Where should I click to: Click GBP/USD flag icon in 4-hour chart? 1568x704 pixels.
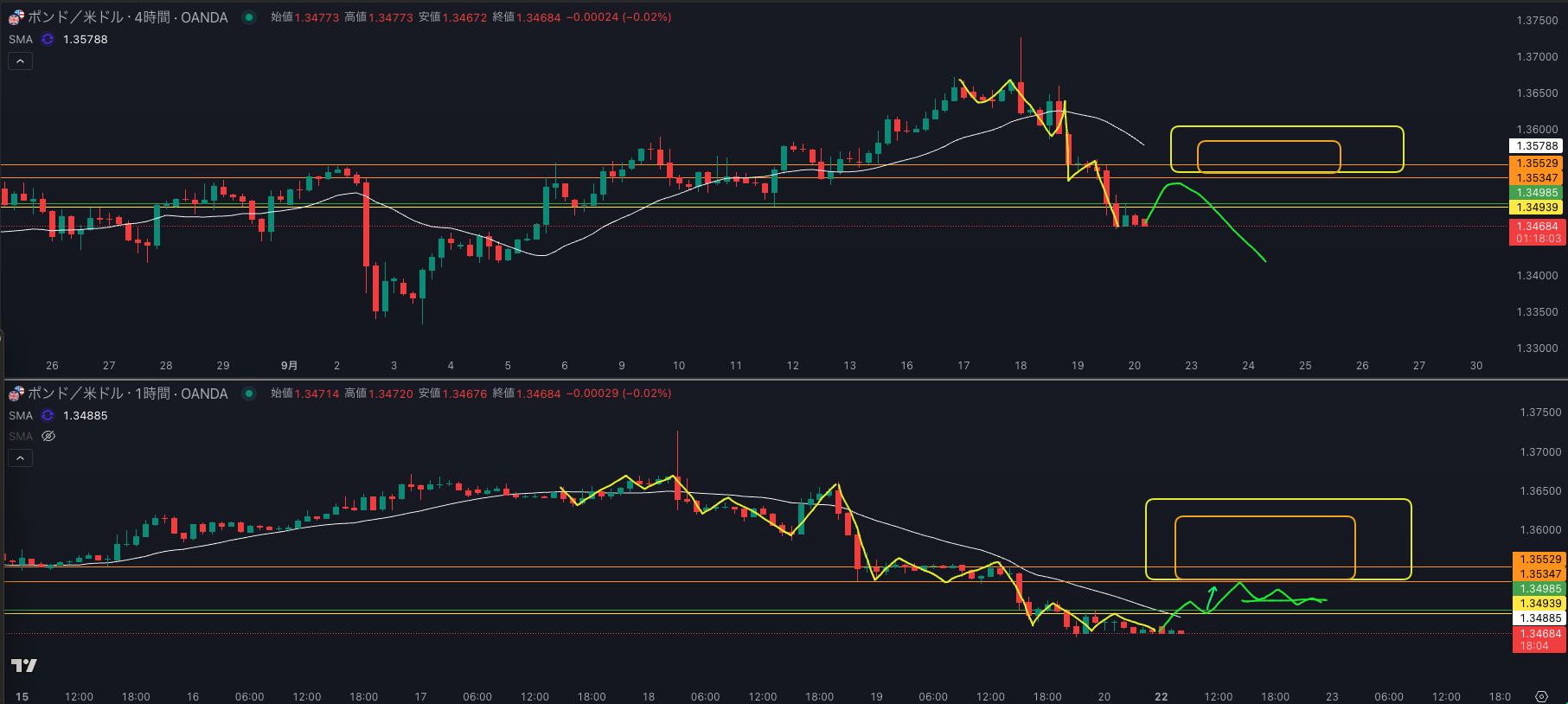[x=16, y=17]
